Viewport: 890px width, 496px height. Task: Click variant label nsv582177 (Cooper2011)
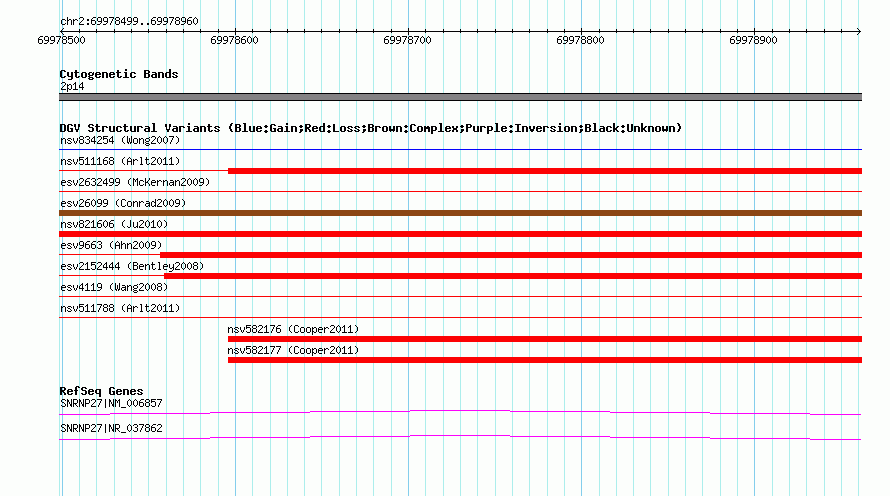[293, 350]
